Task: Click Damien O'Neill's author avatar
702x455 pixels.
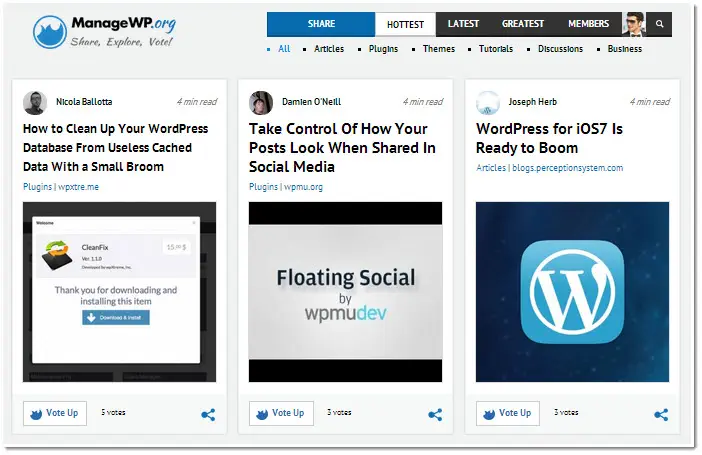Action: 261,103
